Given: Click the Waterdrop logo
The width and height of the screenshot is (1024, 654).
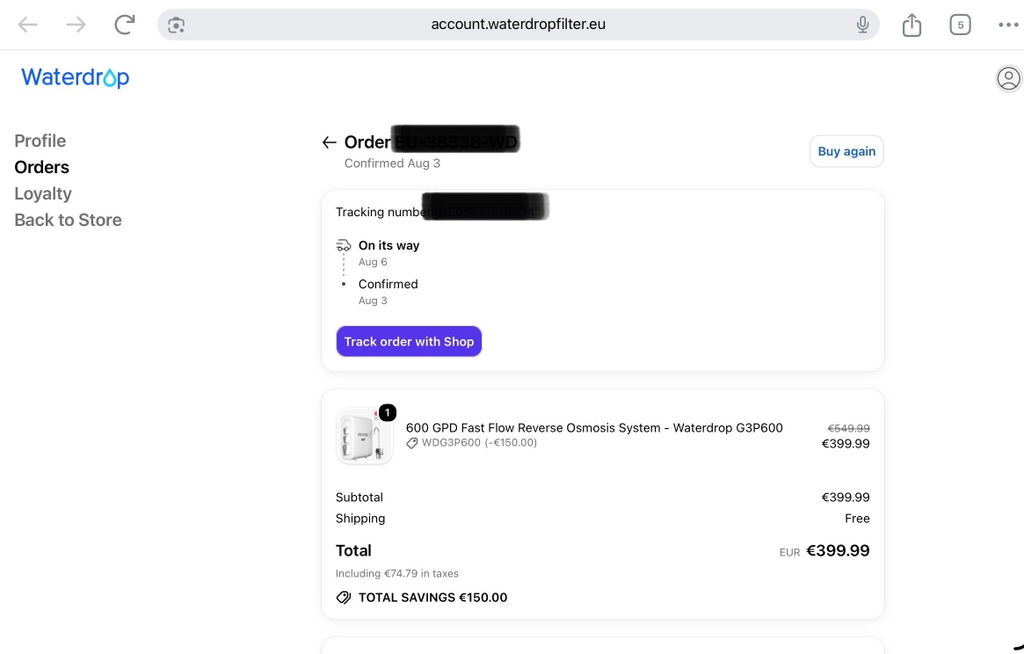Looking at the screenshot, I should (x=75, y=77).
